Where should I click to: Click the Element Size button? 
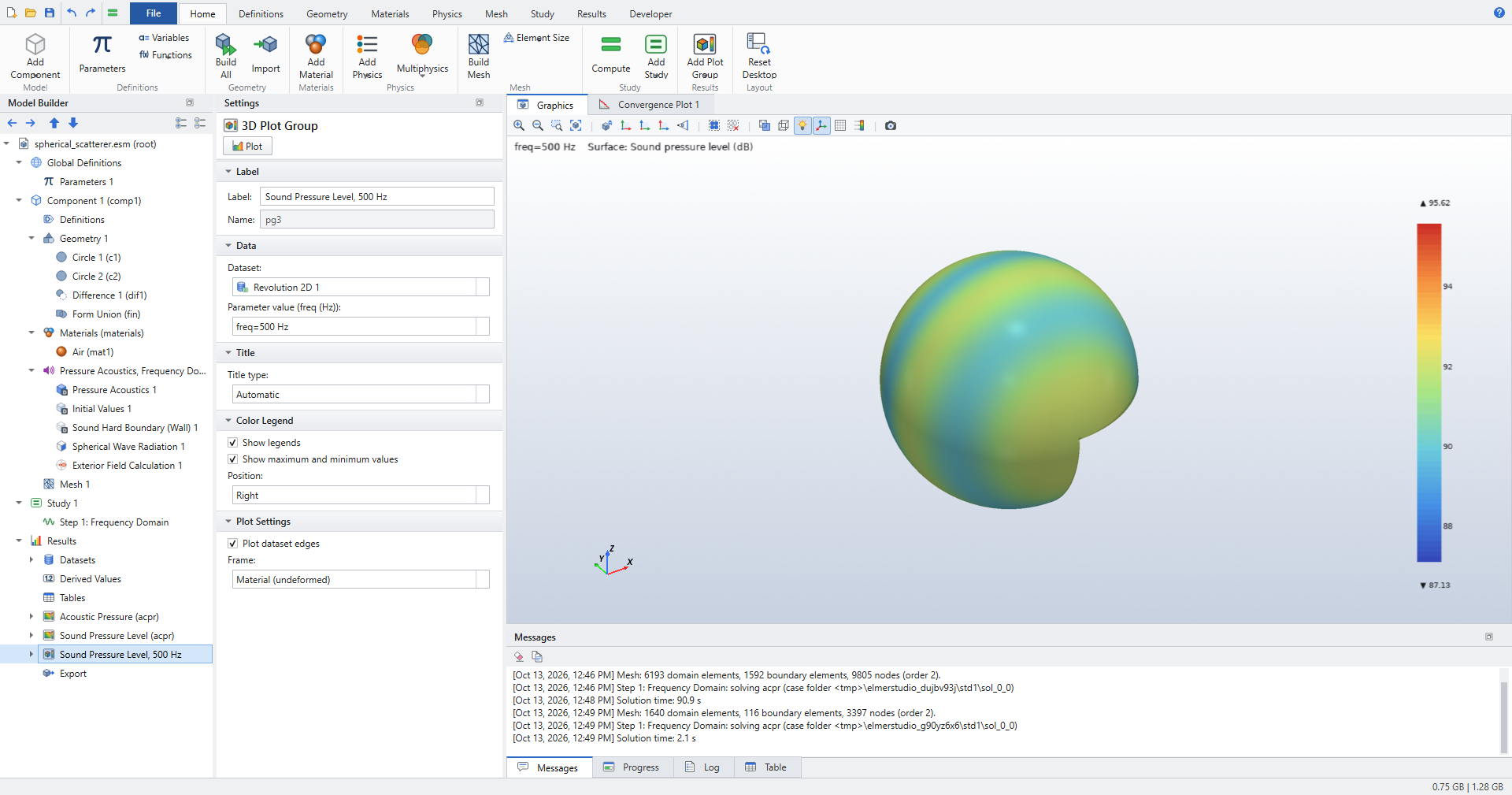tap(536, 38)
